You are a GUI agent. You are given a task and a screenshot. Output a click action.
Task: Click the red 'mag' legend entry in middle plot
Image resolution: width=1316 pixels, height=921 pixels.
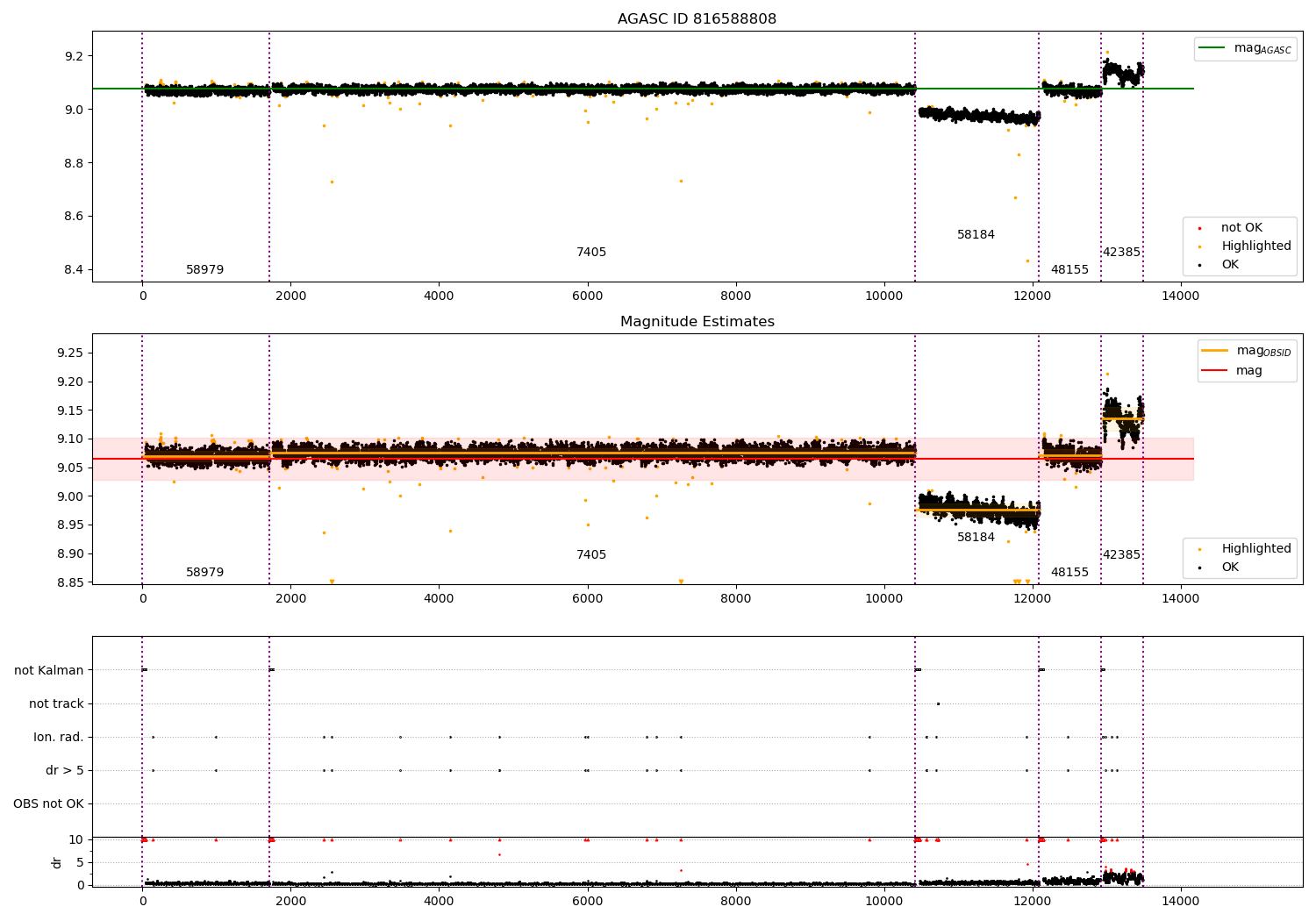point(1234,370)
